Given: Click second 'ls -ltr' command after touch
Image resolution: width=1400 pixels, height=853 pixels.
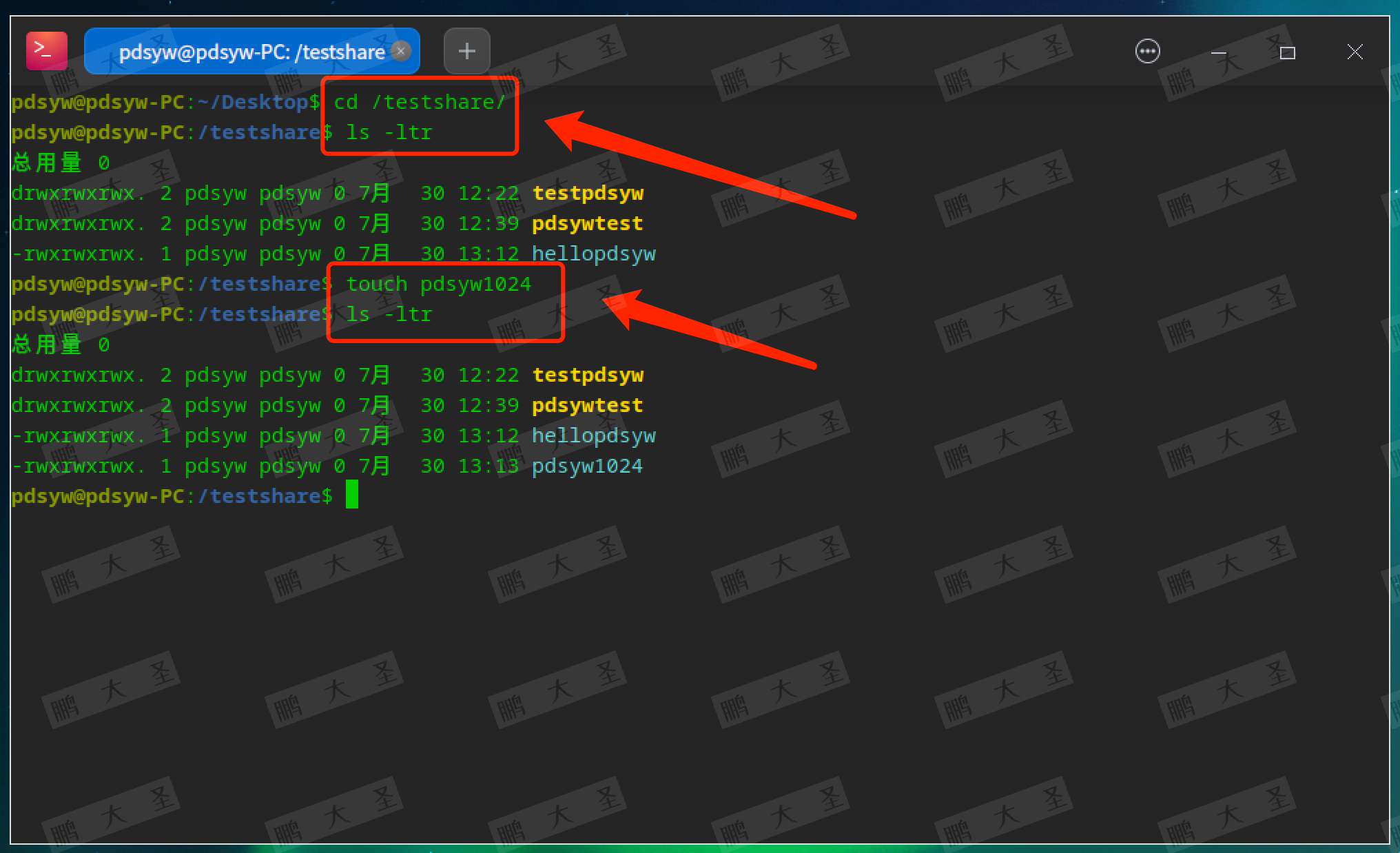Looking at the screenshot, I should tap(389, 314).
